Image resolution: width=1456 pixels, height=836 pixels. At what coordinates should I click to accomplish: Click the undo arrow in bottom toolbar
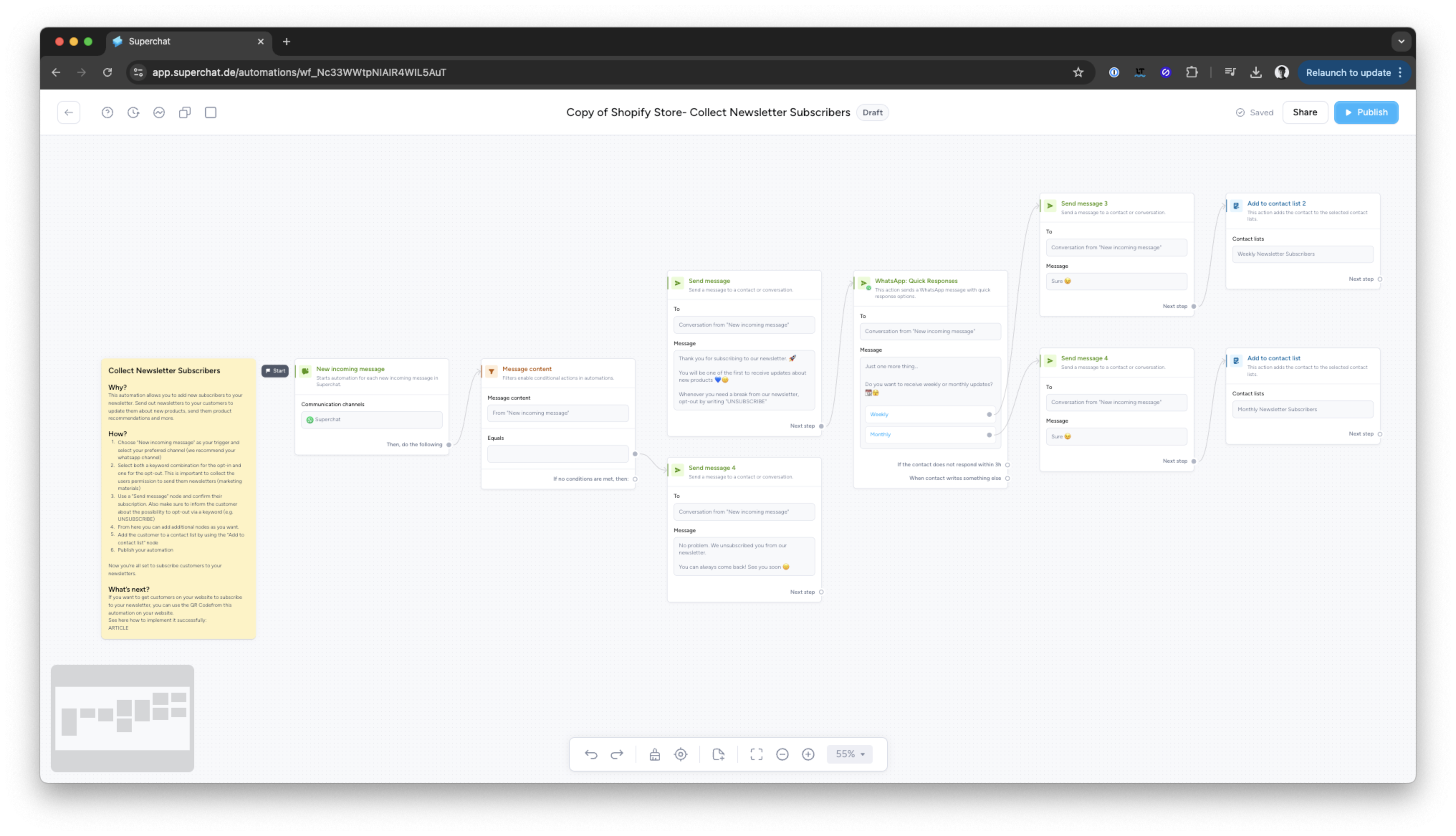click(x=591, y=754)
